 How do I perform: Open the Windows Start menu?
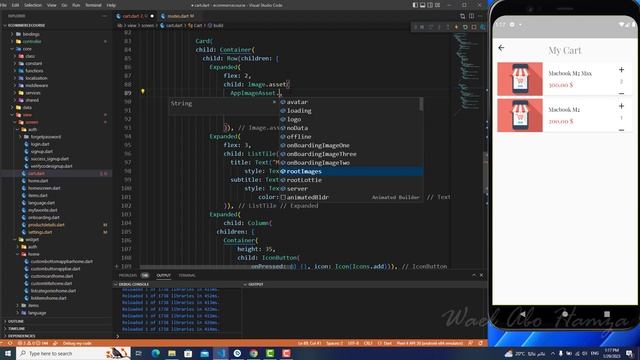(8, 353)
